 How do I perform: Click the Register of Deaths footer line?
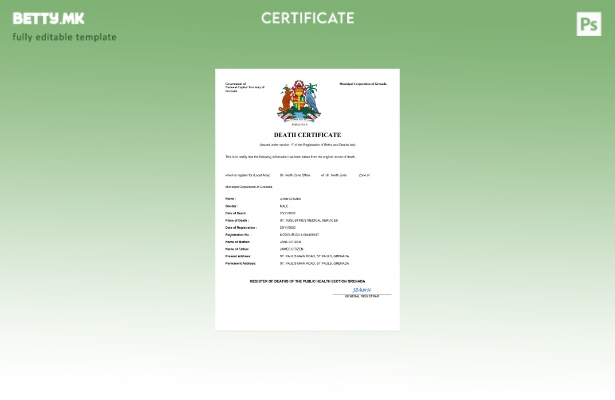[x=307, y=281]
